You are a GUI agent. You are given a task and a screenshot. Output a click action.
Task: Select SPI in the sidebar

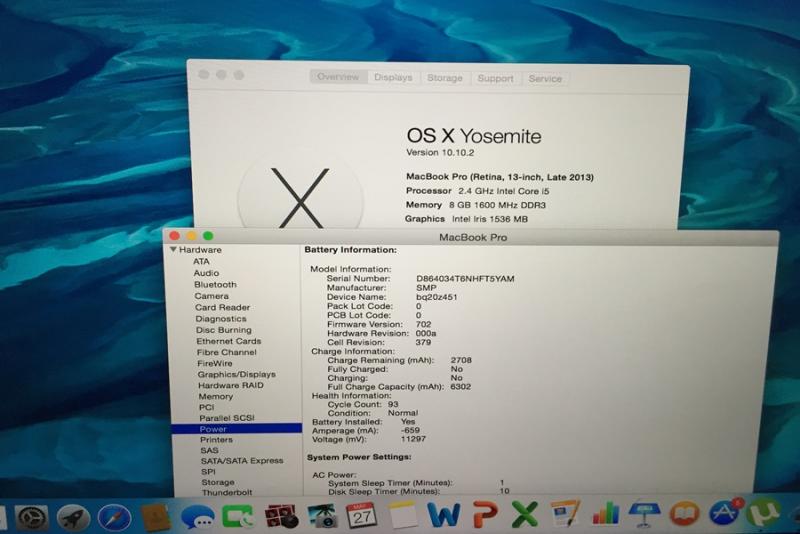208,472
